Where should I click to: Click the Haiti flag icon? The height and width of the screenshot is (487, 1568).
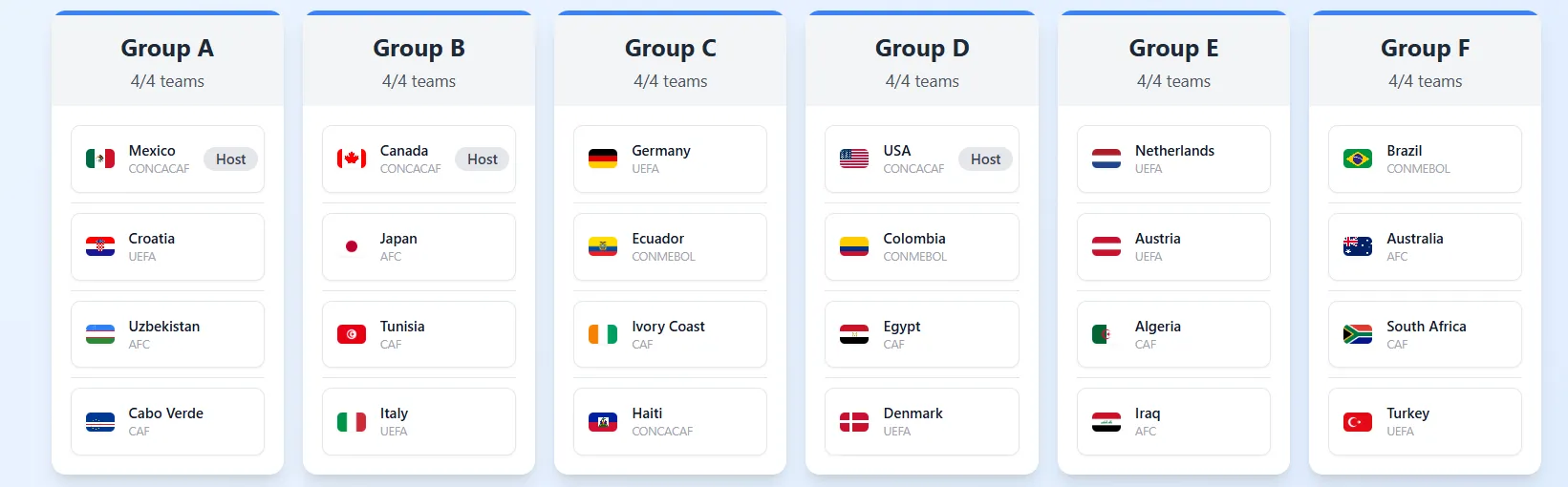click(603, 421)
